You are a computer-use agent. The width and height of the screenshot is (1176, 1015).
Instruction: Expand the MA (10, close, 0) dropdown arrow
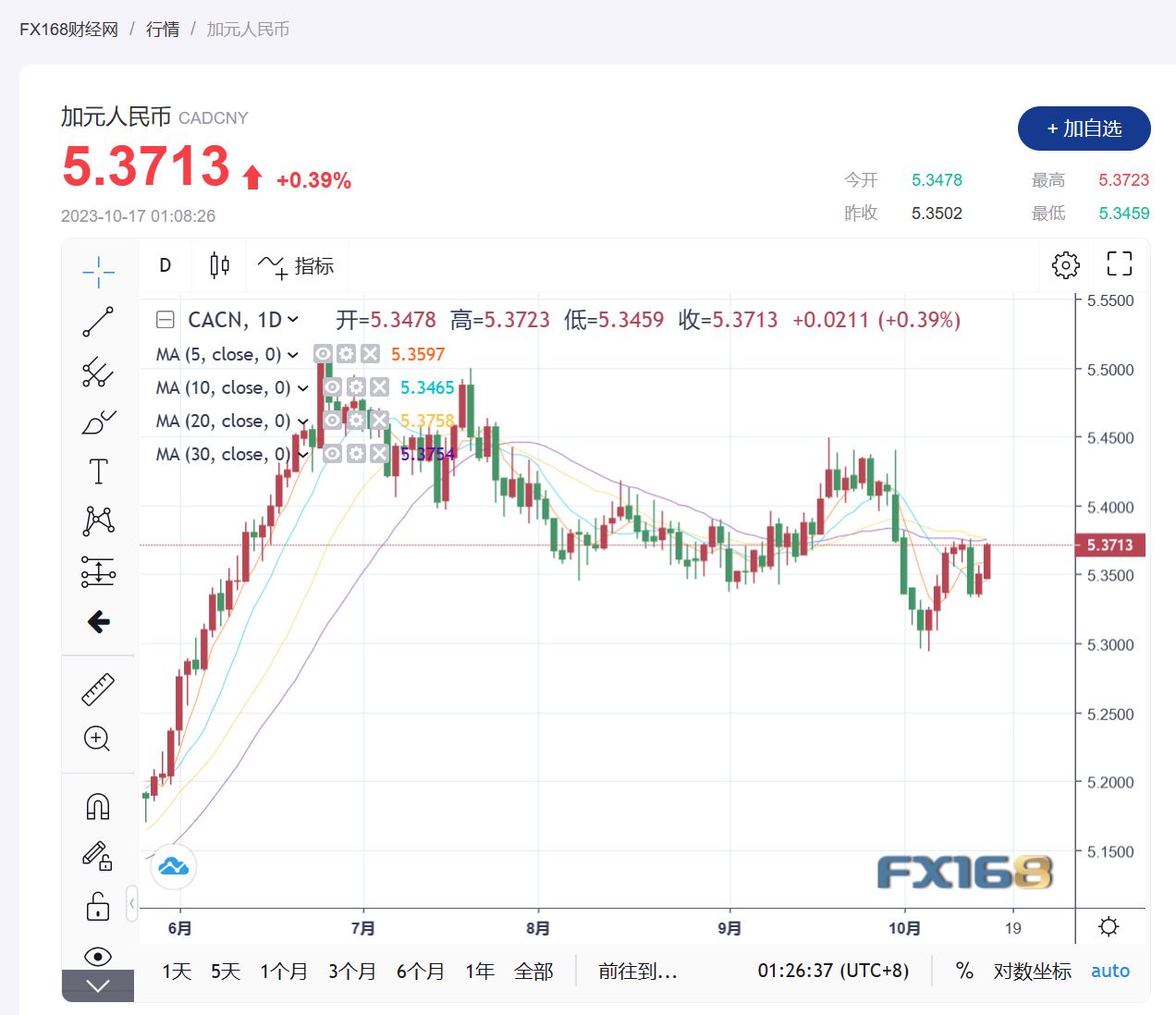[x=302, y=388]
